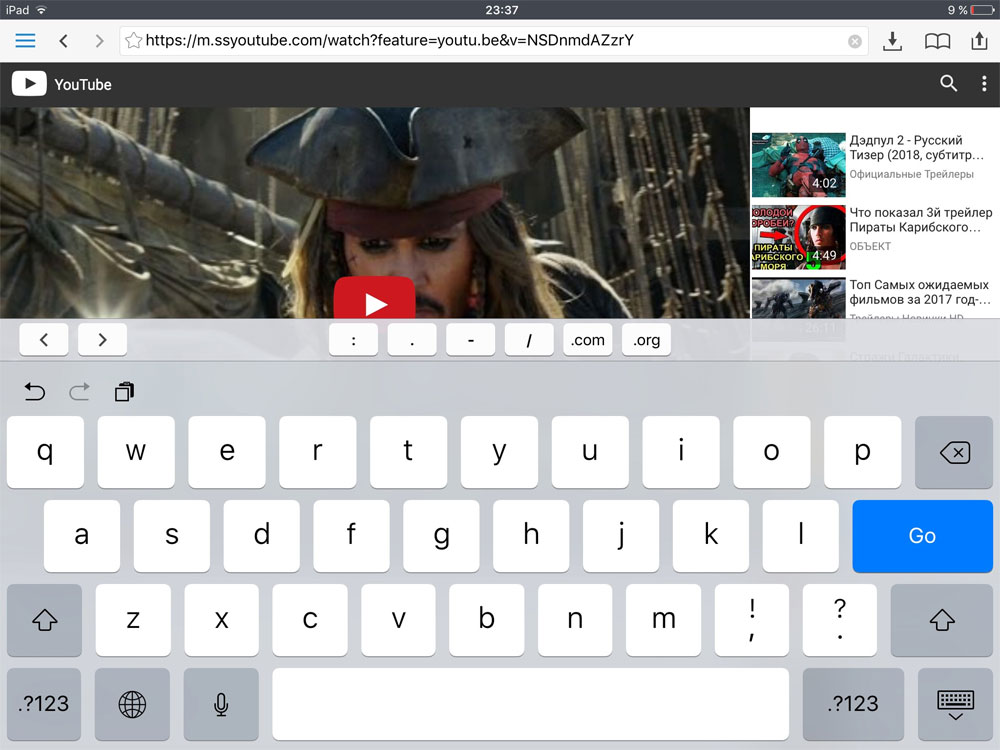Tap the question mark/period key
Viewport: 1000px width, 750px height.
(x=840, y=620)
